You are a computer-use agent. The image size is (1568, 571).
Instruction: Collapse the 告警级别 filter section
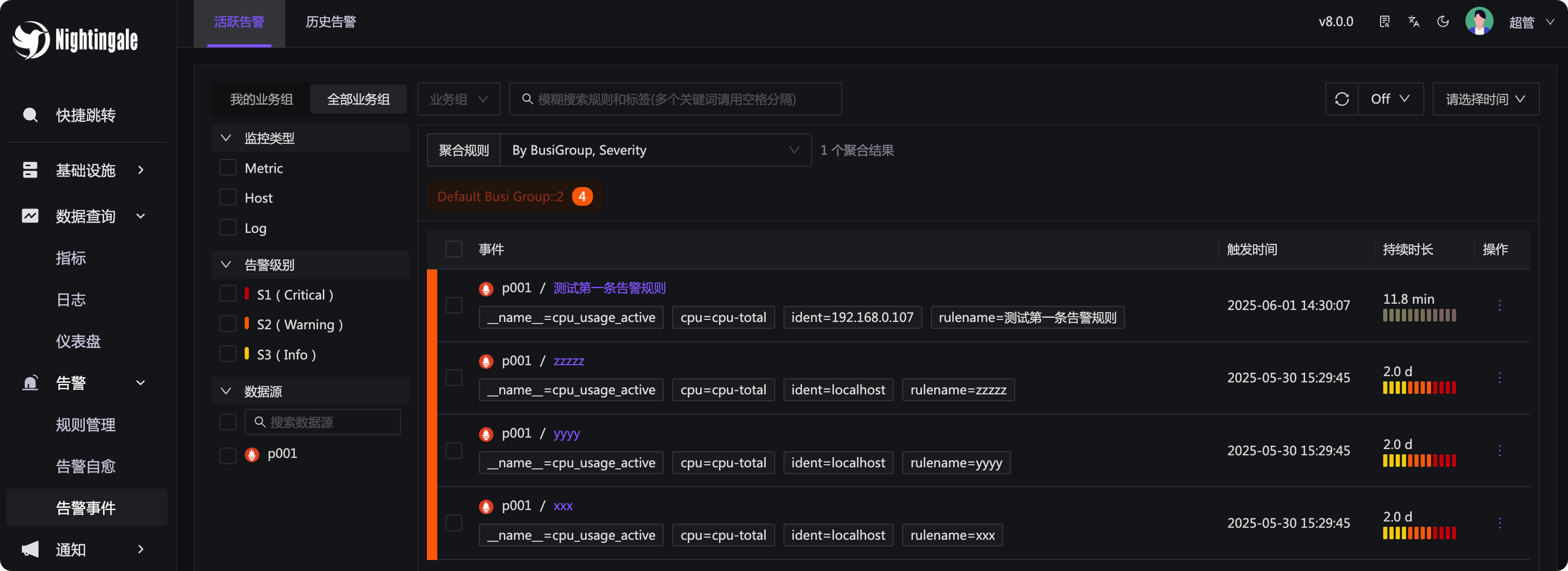(x=226, y=265)
